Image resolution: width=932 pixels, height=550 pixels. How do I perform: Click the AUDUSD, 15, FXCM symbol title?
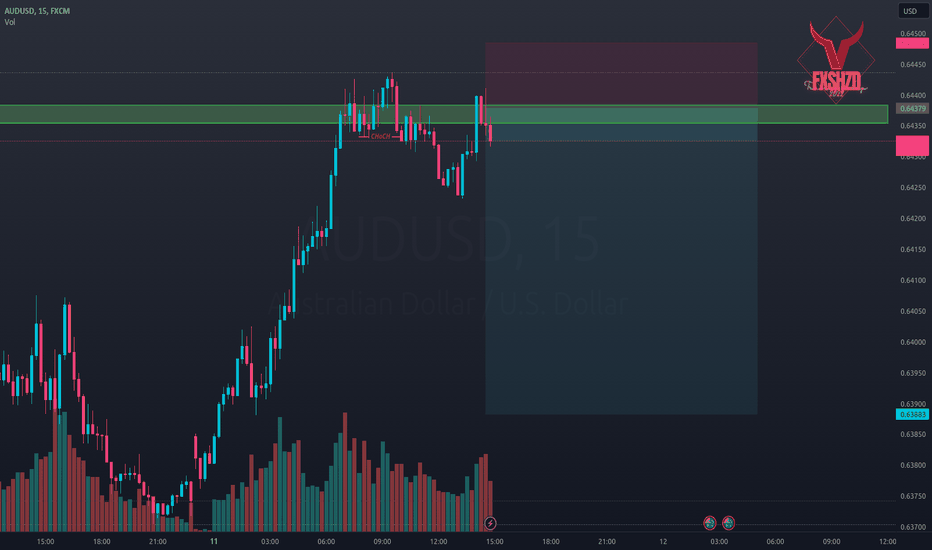[37, 11]
